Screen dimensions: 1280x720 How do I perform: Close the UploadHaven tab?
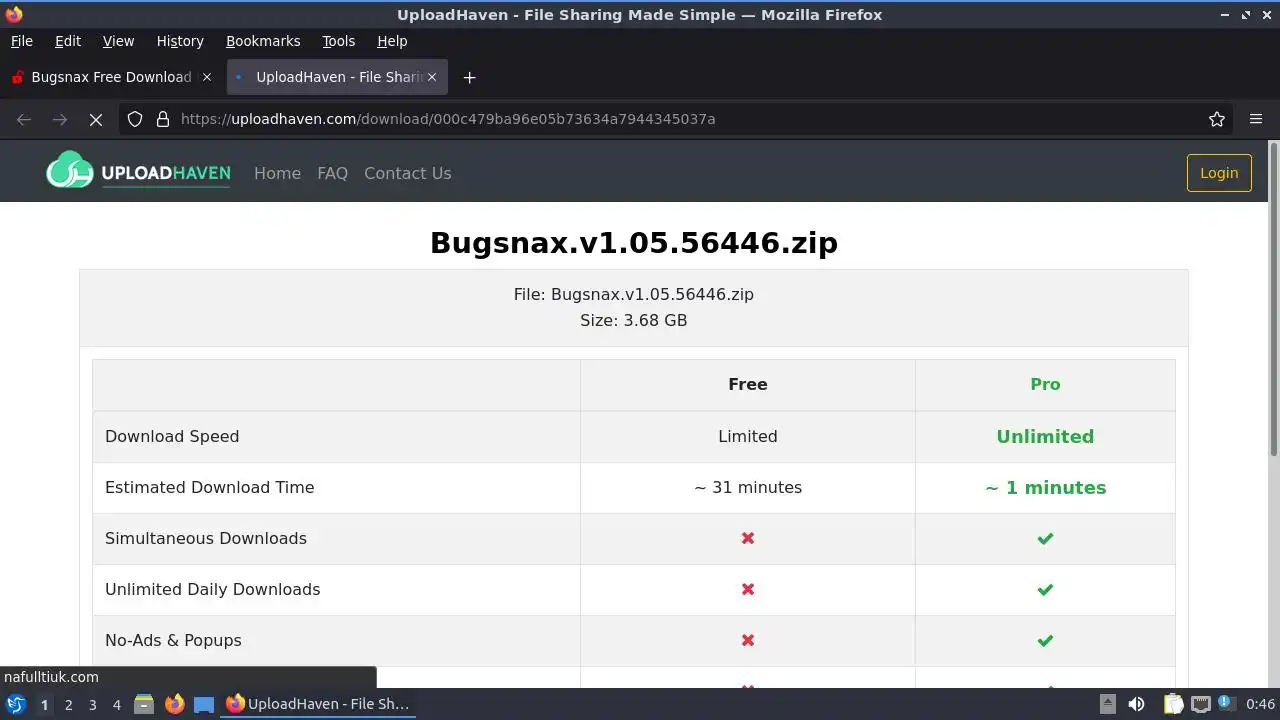[x=432, y=77]
